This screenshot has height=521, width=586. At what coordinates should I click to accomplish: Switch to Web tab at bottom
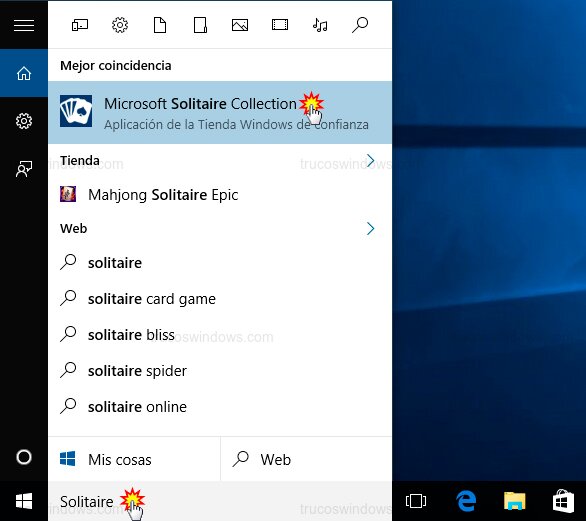click(306, 459)
